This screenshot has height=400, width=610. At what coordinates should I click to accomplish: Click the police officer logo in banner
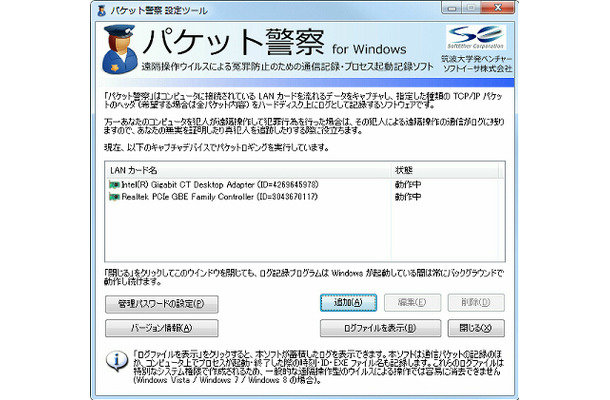(x=120, y=49)
